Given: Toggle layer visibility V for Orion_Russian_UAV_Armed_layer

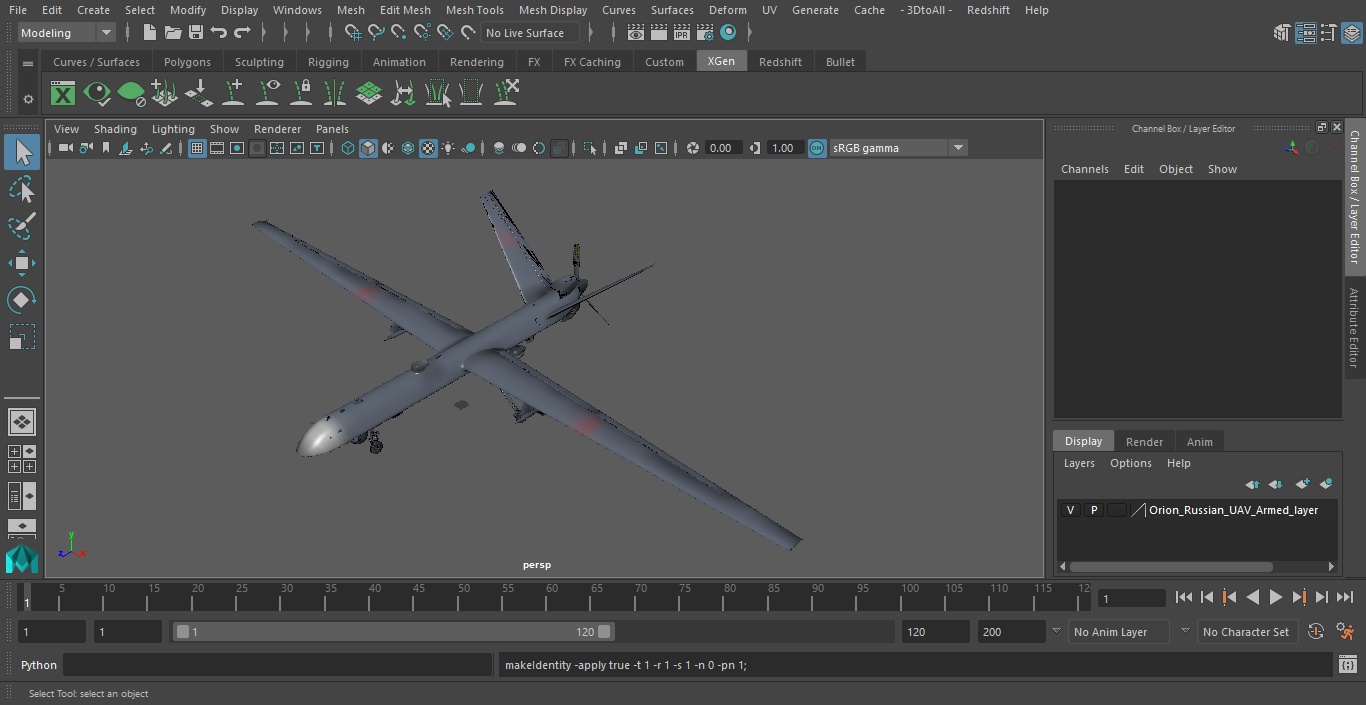Looking at the screenshot, I should (1071, 510).
